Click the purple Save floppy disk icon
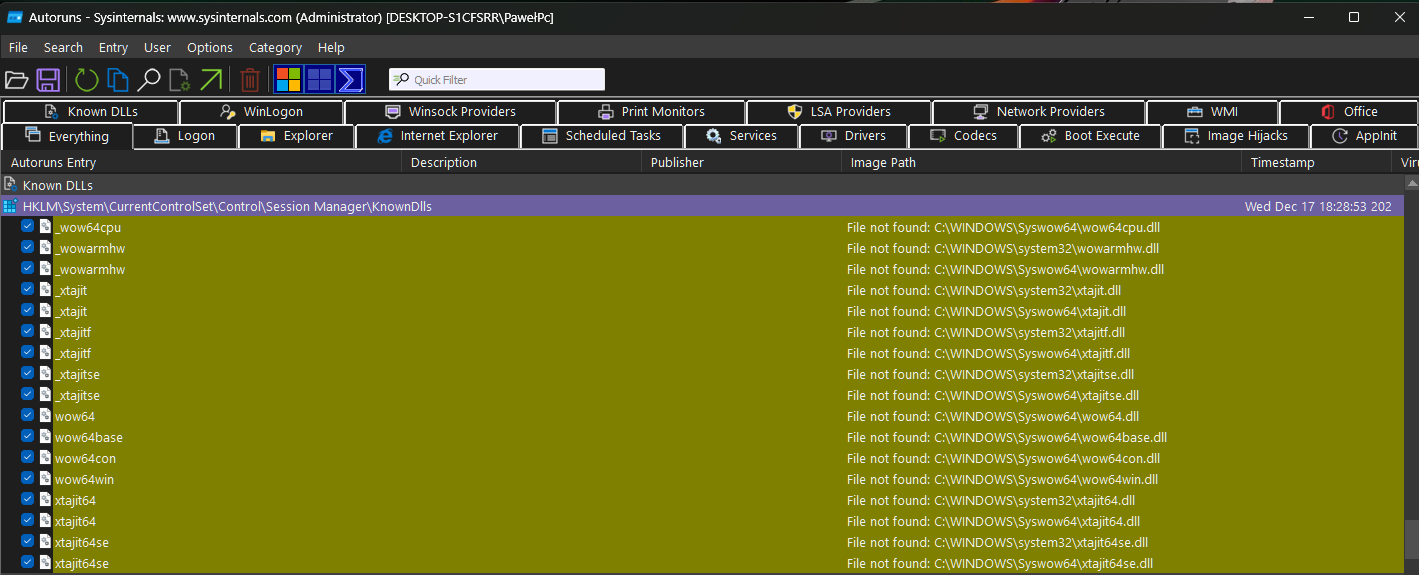 48,80
